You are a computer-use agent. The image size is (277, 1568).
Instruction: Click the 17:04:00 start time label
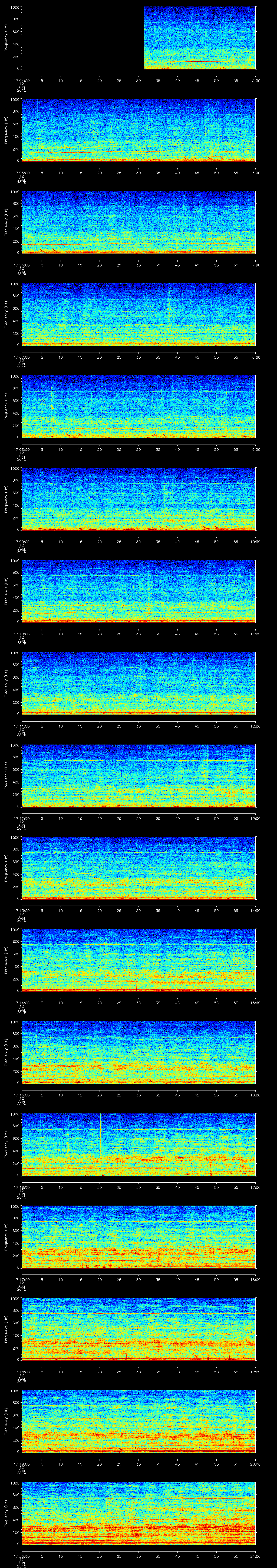pos(21,80)
